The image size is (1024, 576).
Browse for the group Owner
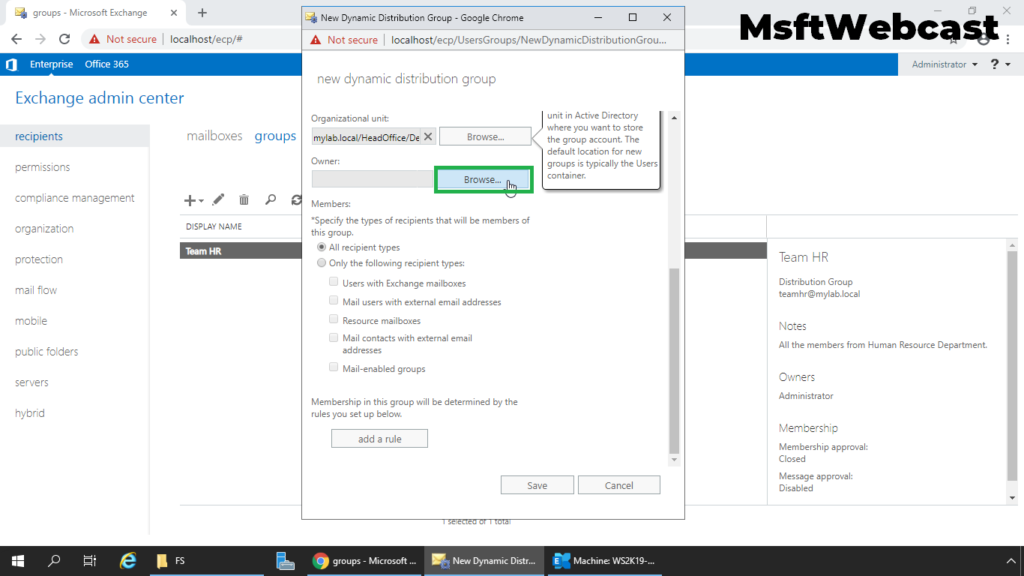tap(483, 180)
